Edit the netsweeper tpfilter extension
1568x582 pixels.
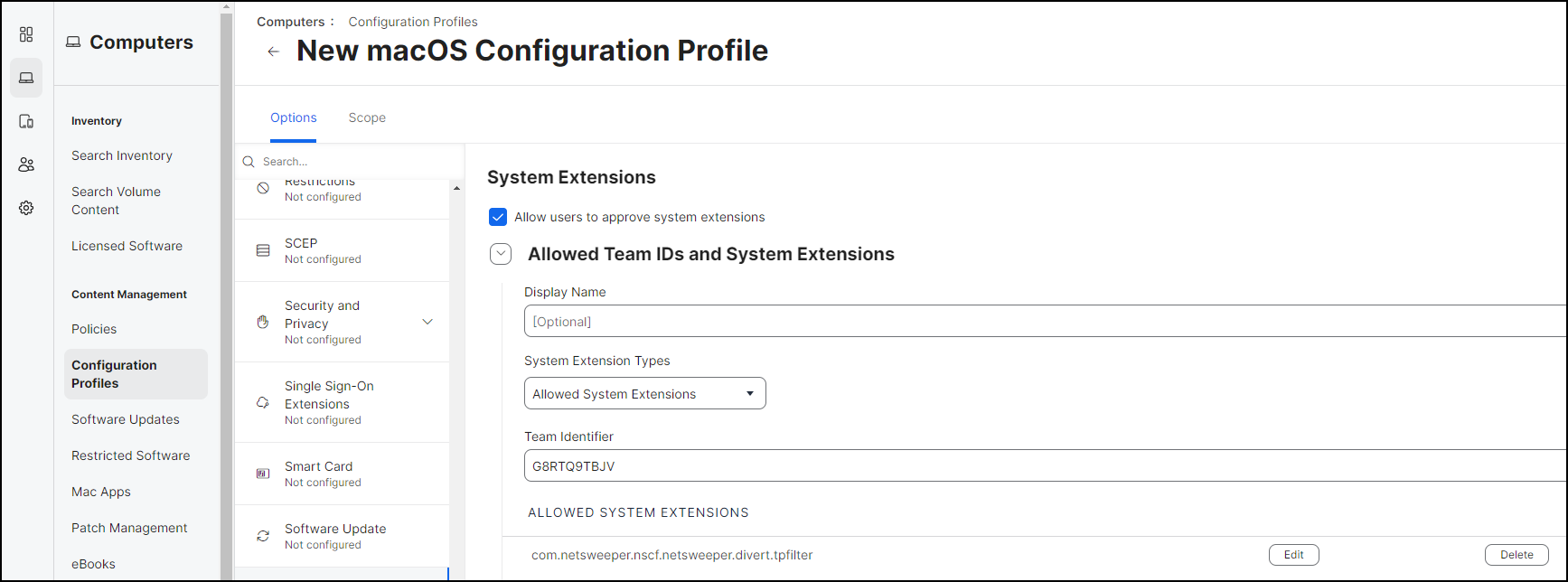point(1294,555)
